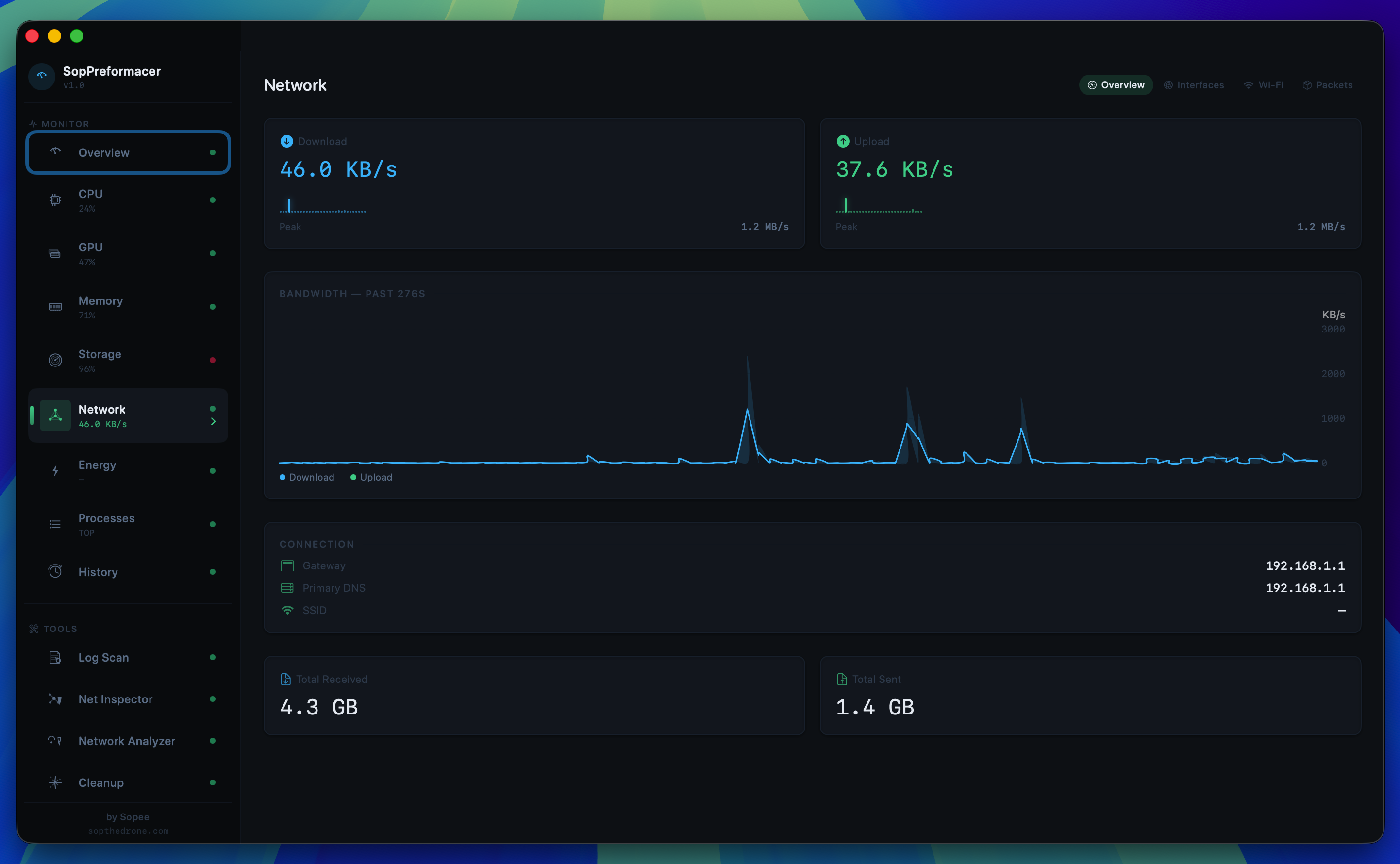
Task: Select the Memory module icon
Action: point(55,307)
